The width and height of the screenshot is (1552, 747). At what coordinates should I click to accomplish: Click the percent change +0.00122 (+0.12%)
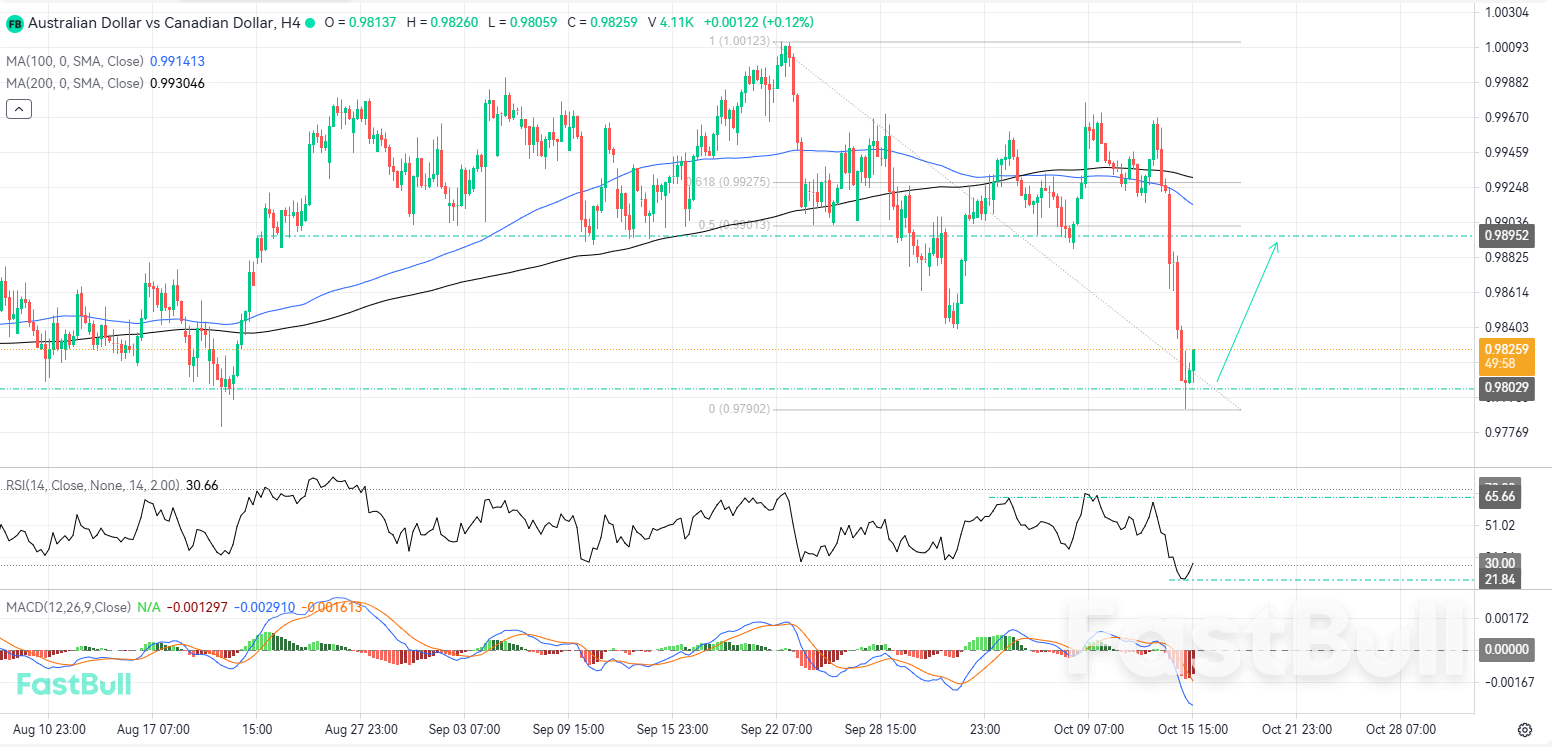[759, 22]
